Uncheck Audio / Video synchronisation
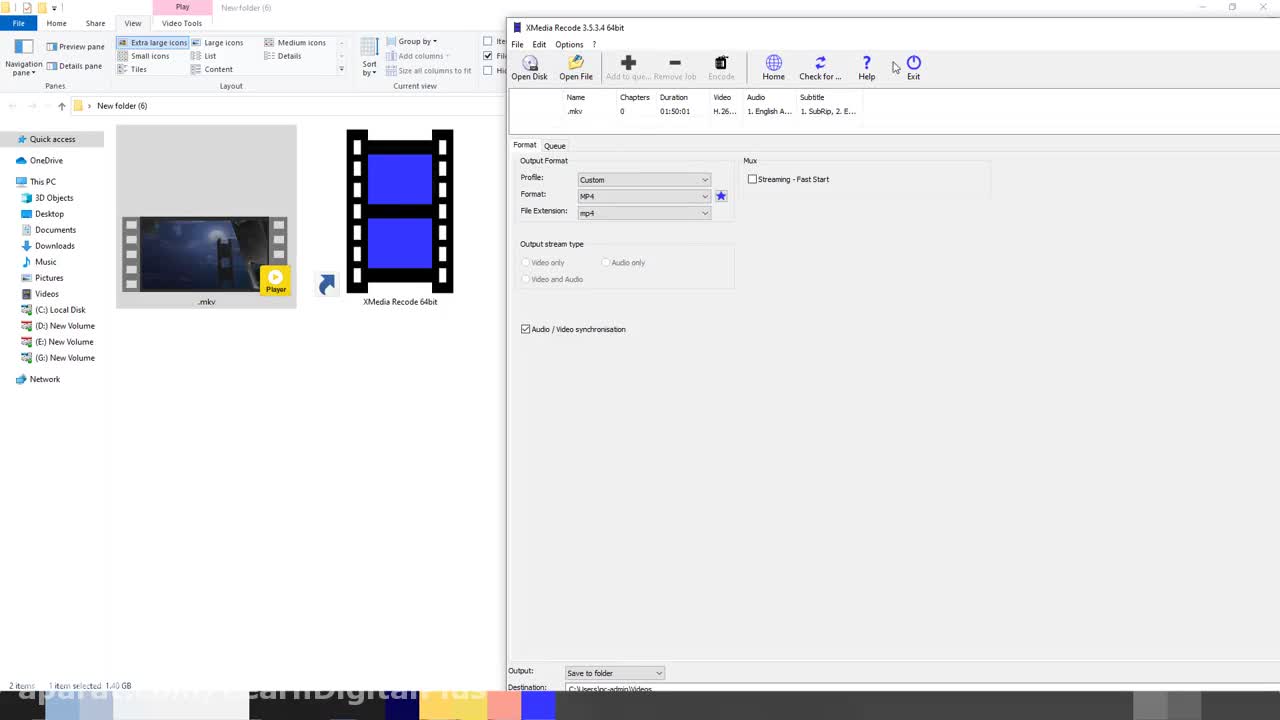1280x720 pixels. (526, 329)
